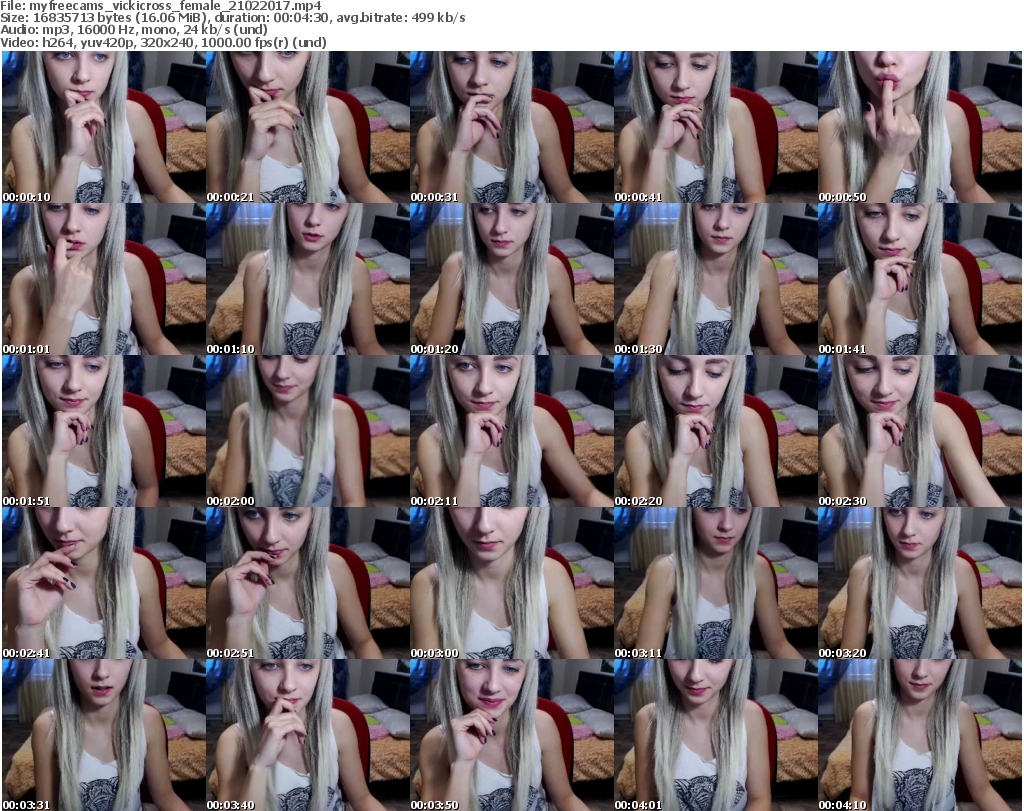The width and height of the screenshot is (1024, 811).
Task: Pick the thumbnail marked 00:03:11
Action: click(x=715, y=584)
